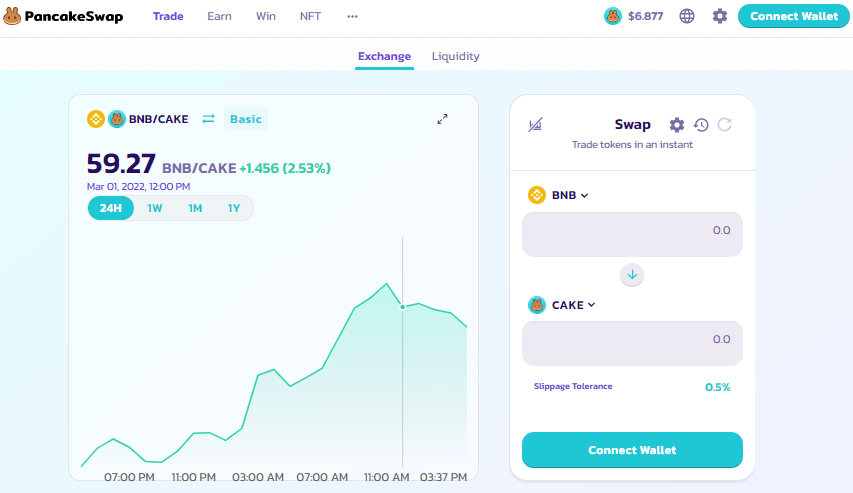Click the large Connect Wallet swap button
The image size is (853, 493).
point(632,450)
